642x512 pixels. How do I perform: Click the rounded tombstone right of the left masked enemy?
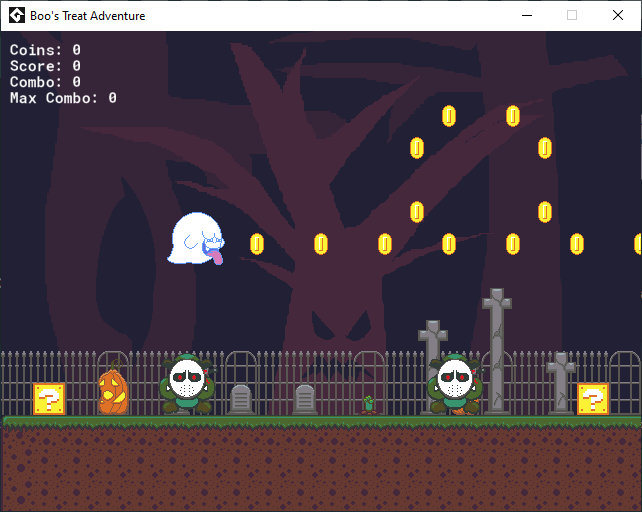(241, 398)
